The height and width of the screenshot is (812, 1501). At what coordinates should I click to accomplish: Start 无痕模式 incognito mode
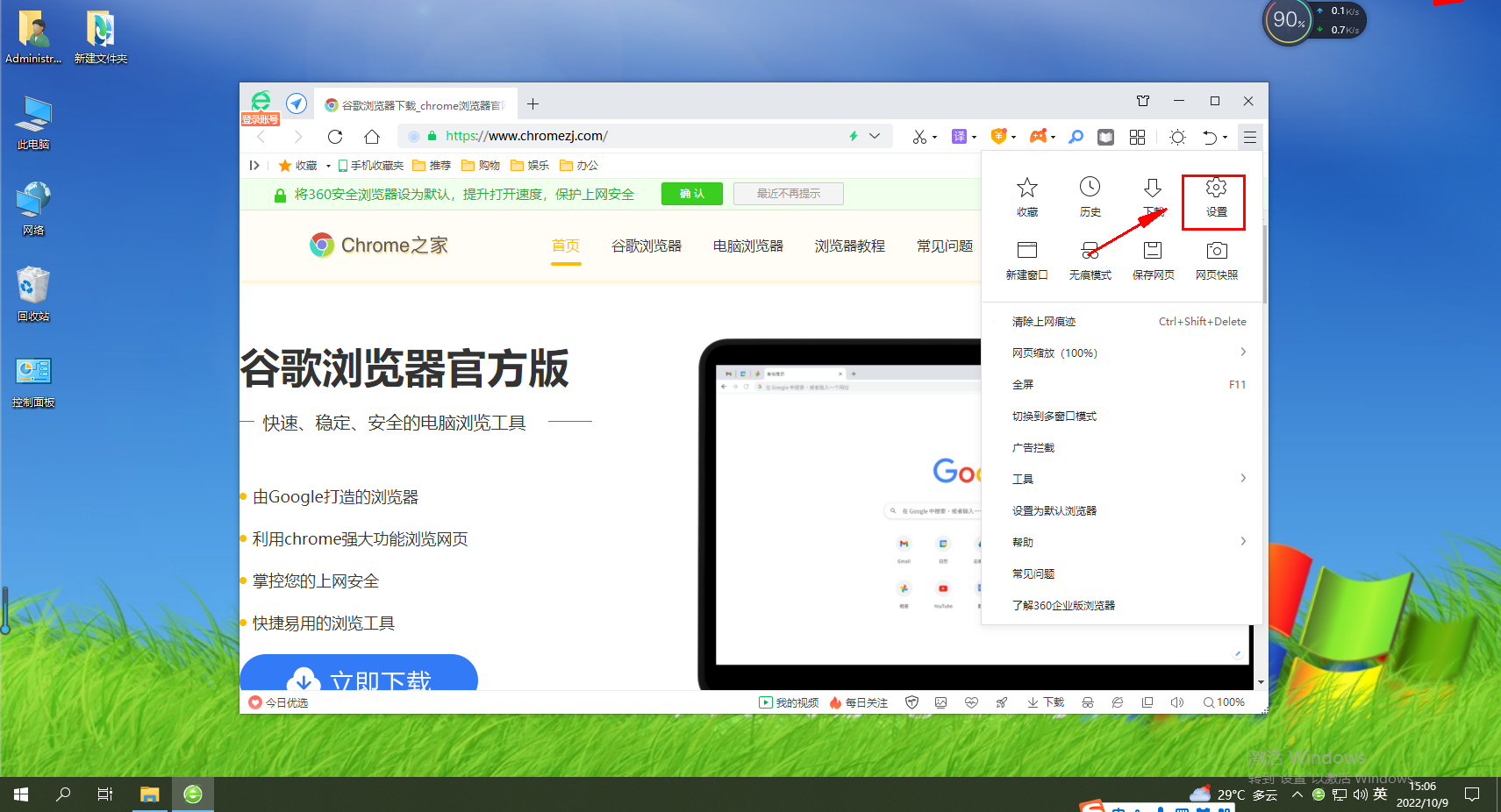tap(1090, 260)
